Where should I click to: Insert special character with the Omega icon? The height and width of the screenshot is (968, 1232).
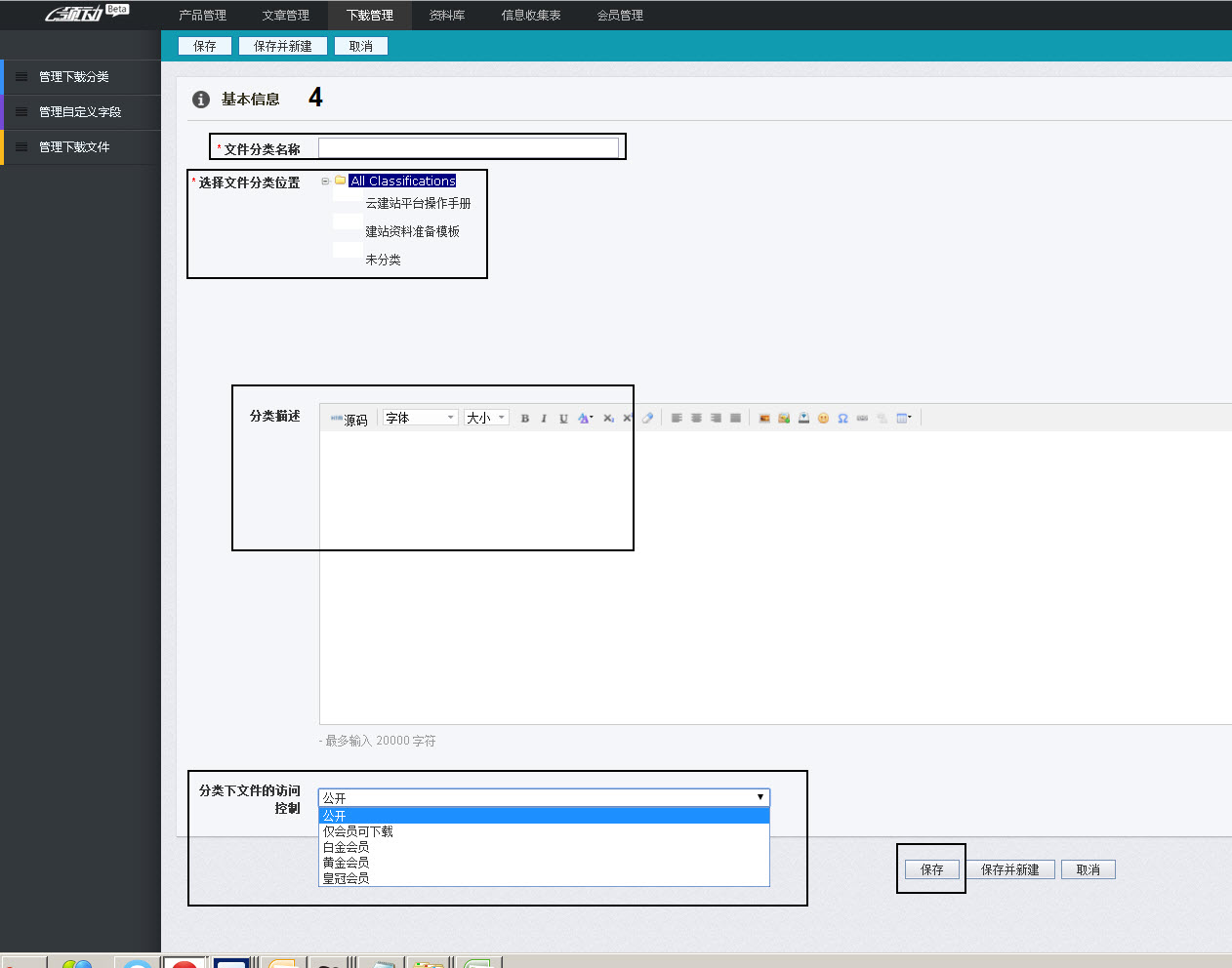[842, 419]
